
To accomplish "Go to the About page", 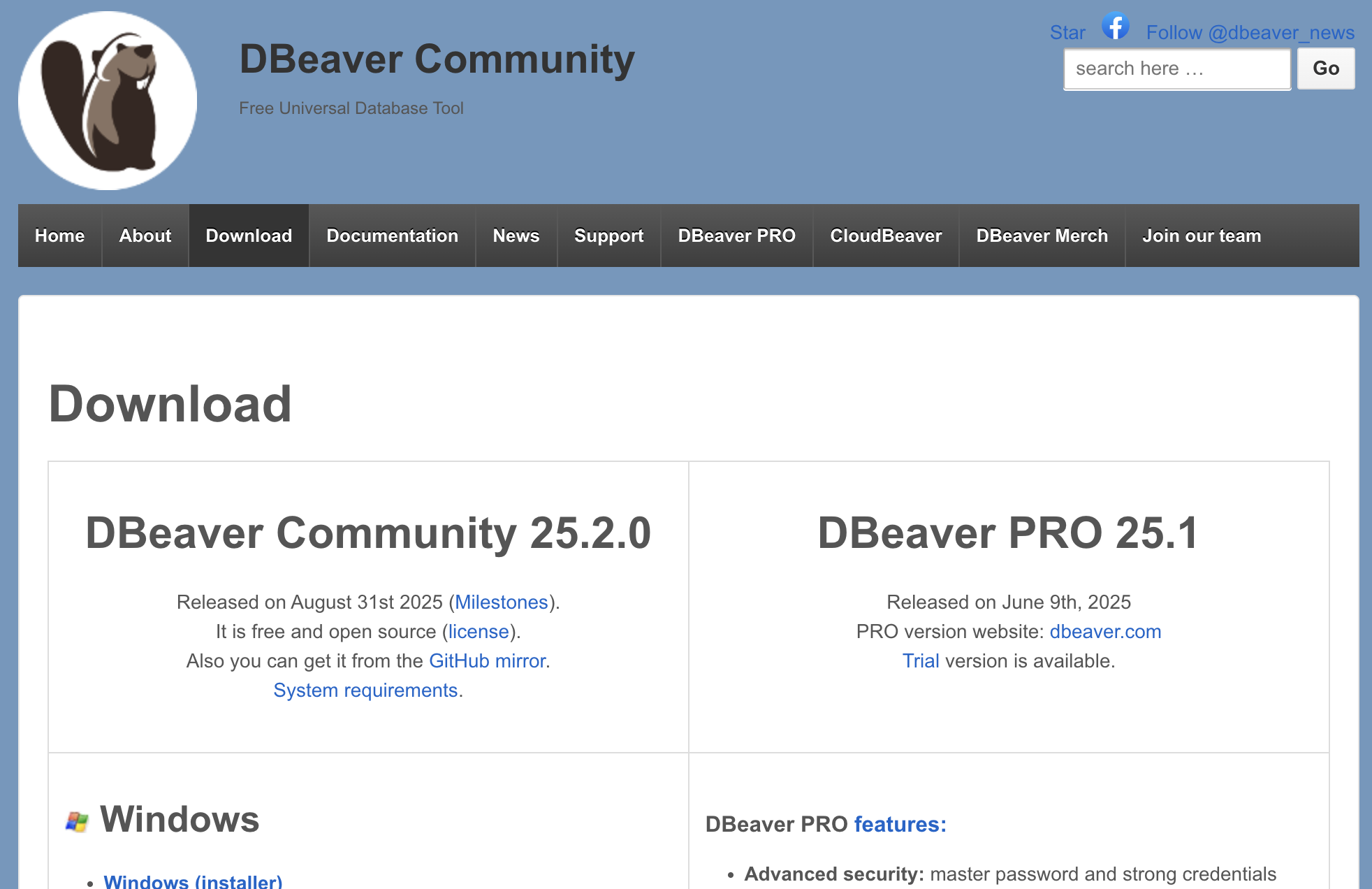I will tap(145, 236).
